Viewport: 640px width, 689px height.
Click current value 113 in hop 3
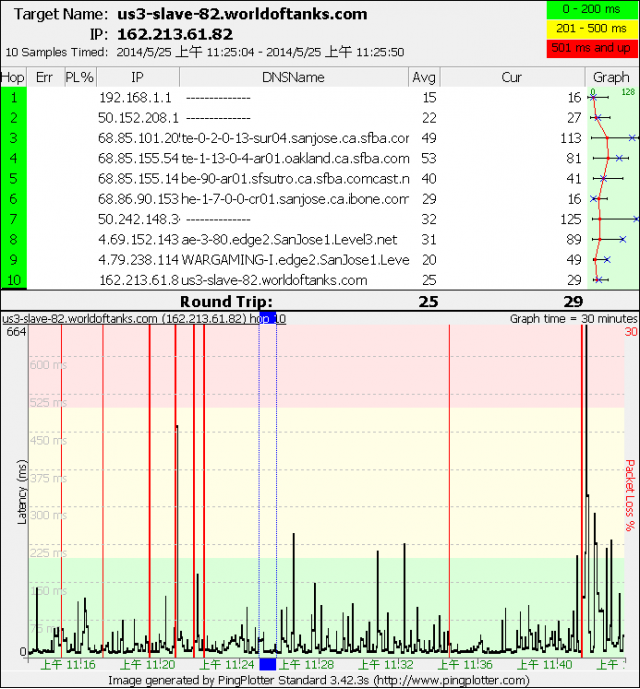(x=571, y=138)
